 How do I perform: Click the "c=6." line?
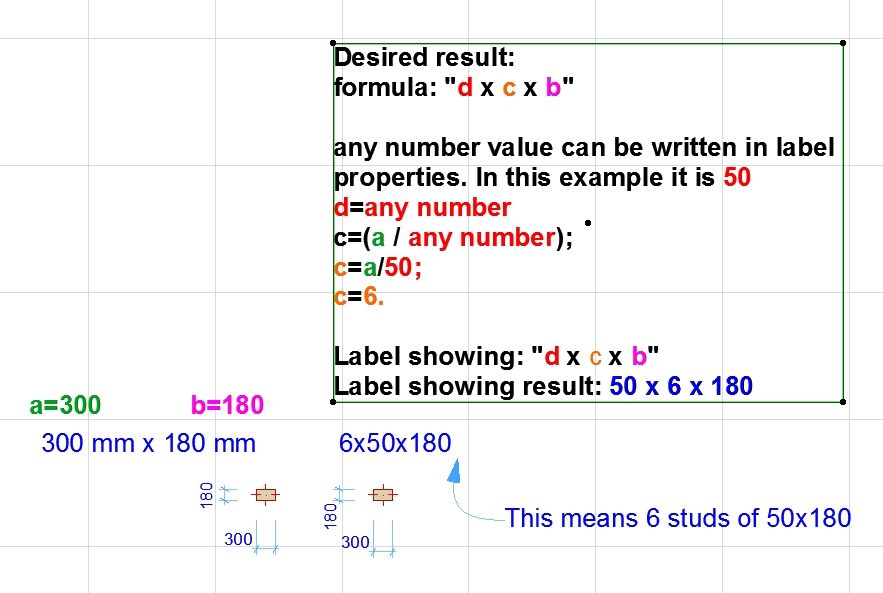359,297
